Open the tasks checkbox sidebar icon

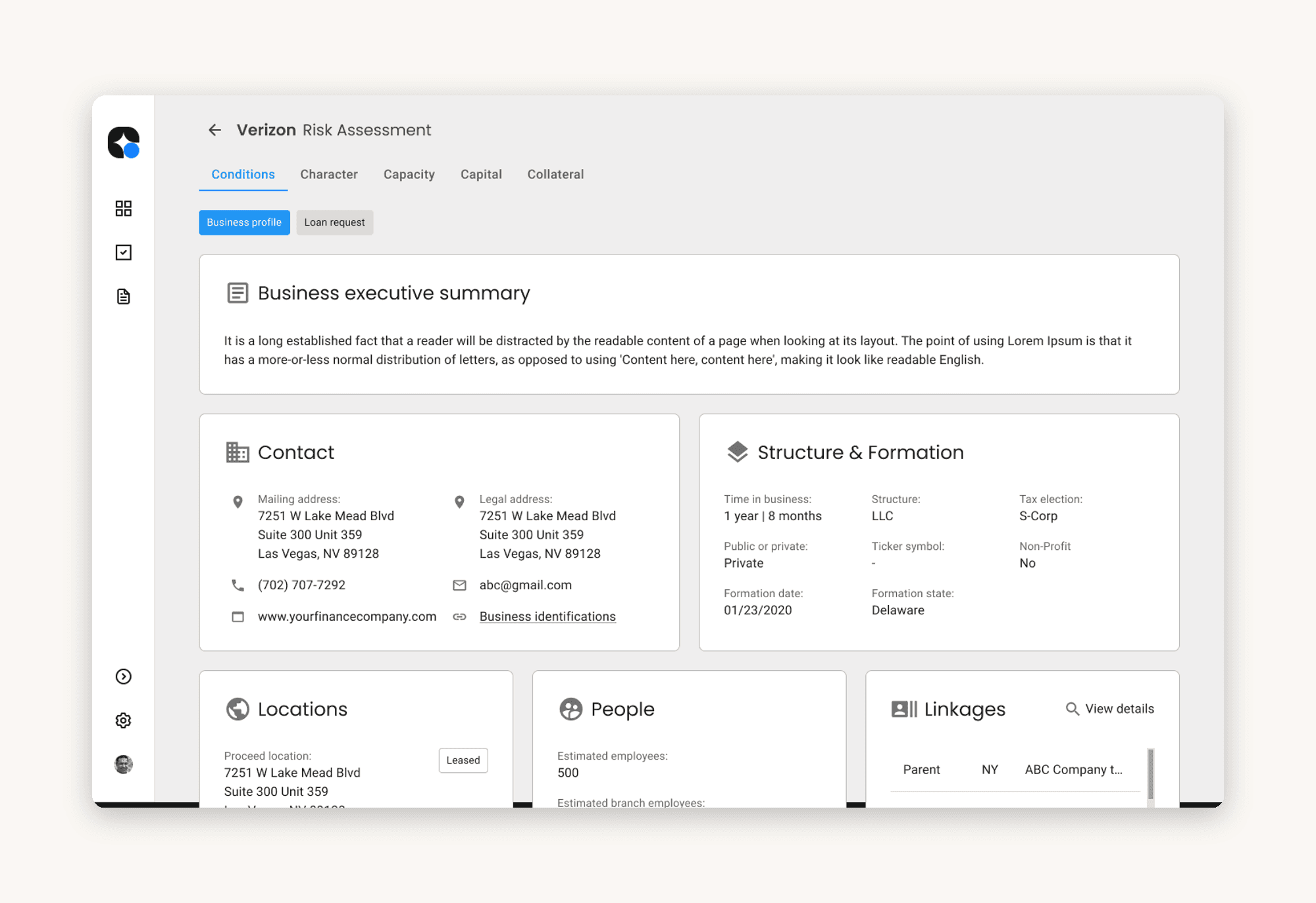pos(124,253)
